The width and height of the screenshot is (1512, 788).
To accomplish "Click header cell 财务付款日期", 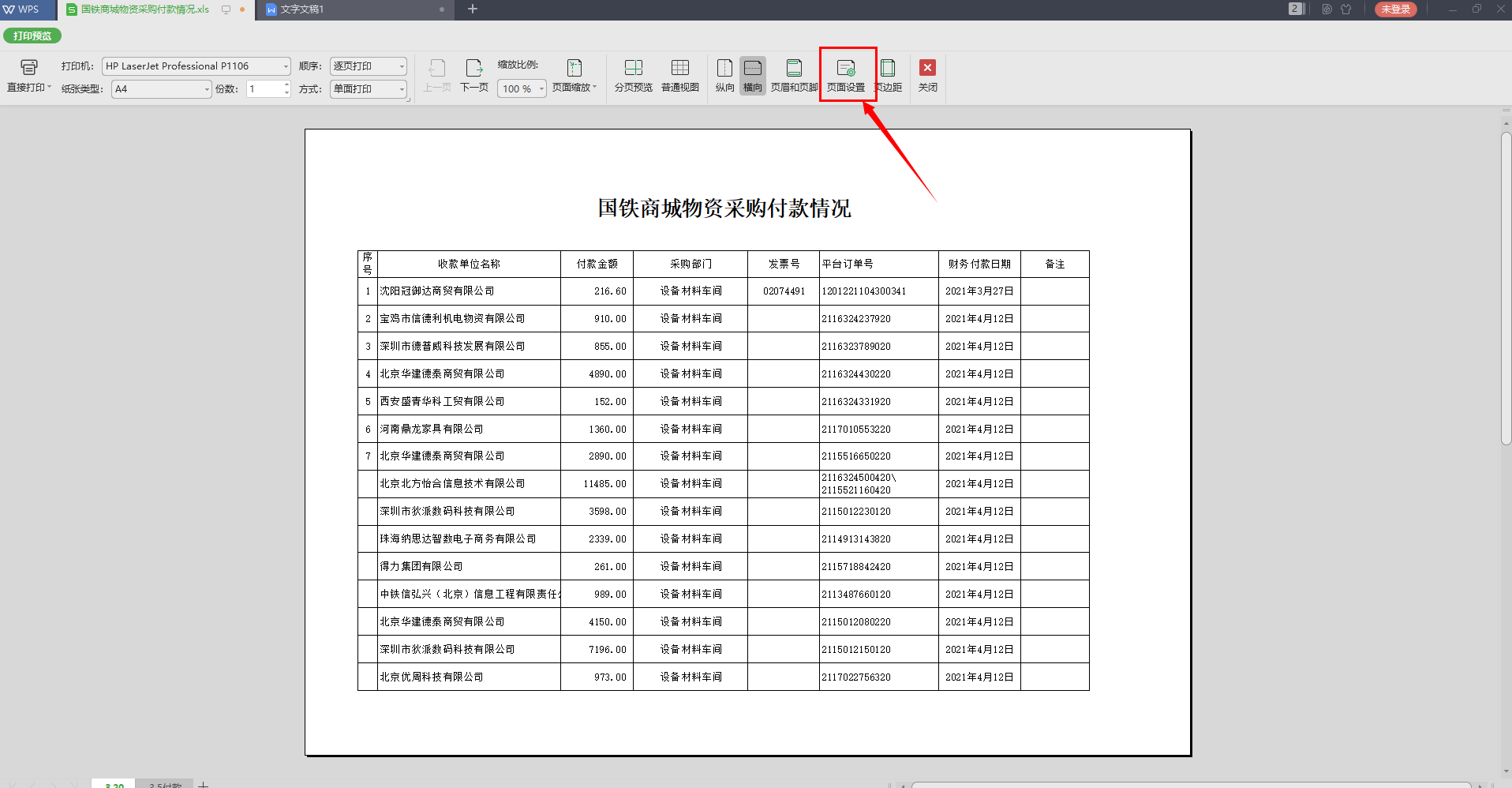I will pos(979,265).
